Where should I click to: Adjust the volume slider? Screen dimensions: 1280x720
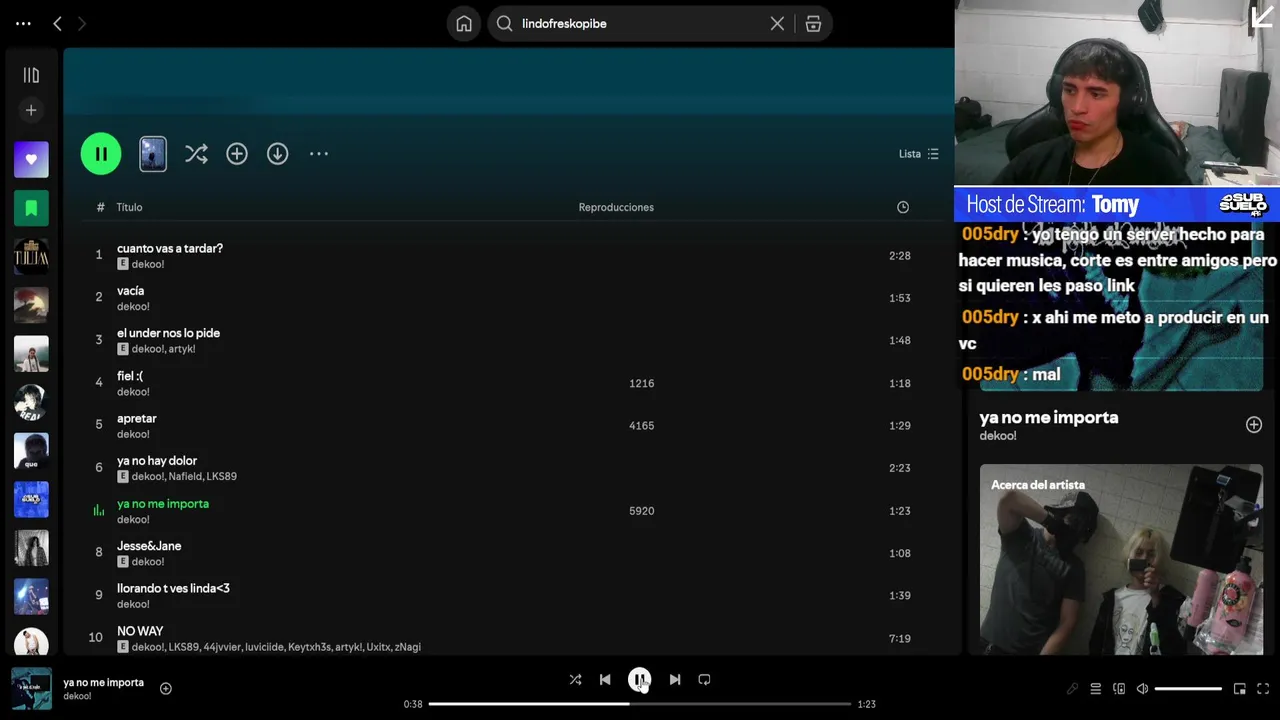coord(1188,688)
